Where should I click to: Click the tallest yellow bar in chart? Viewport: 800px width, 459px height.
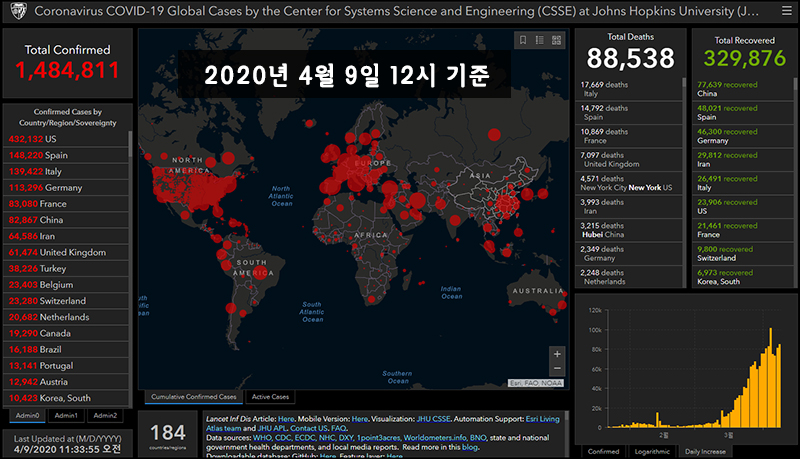tap(770, 377)
